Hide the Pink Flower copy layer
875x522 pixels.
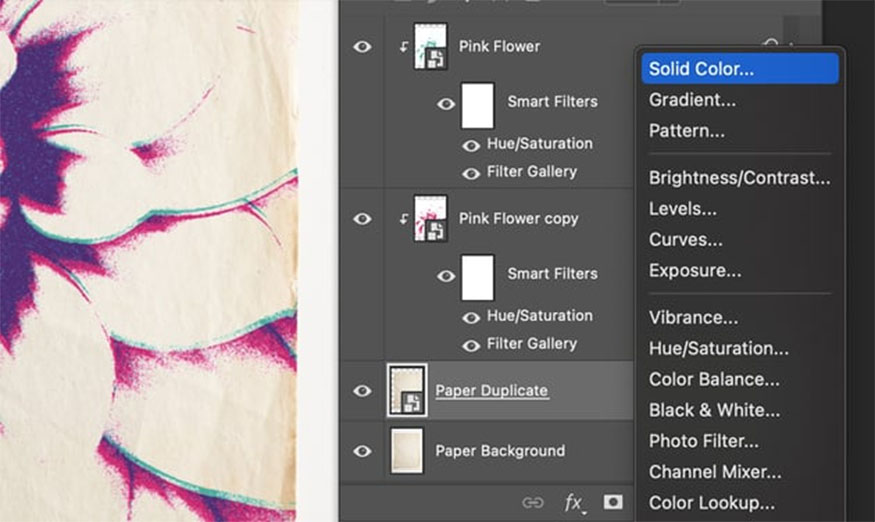point(362,219)
